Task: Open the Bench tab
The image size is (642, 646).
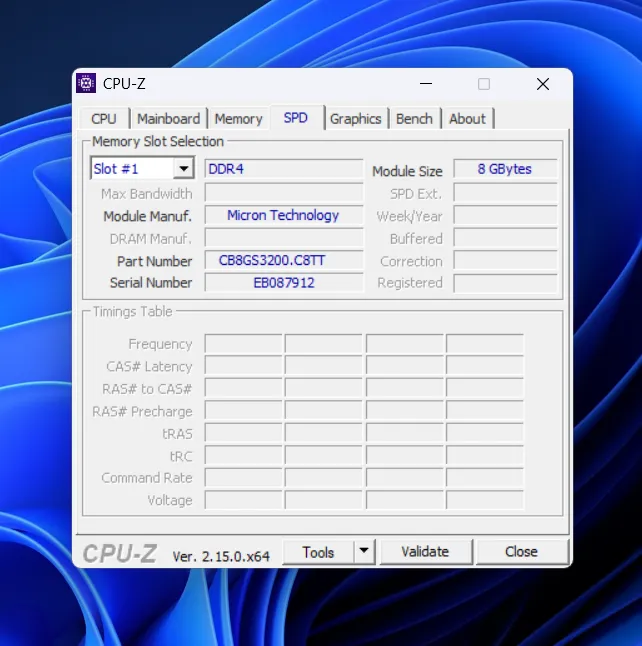Action: 414,118
